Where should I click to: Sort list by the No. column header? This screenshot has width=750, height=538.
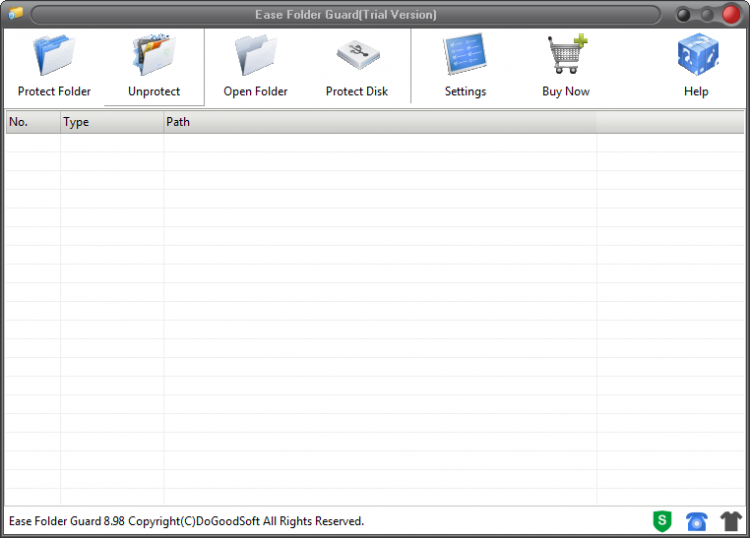point(33,122)
